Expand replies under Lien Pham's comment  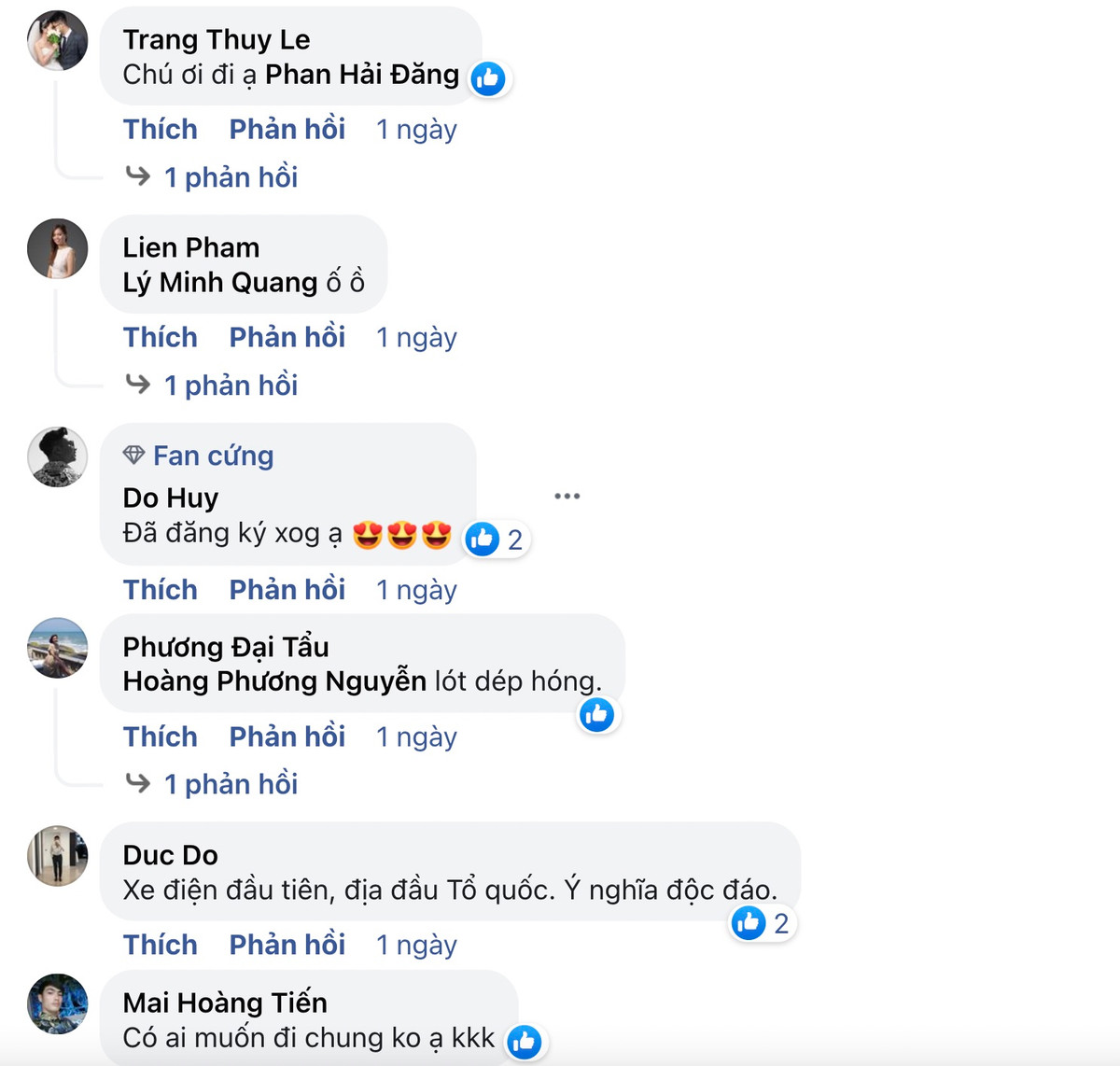231,385
